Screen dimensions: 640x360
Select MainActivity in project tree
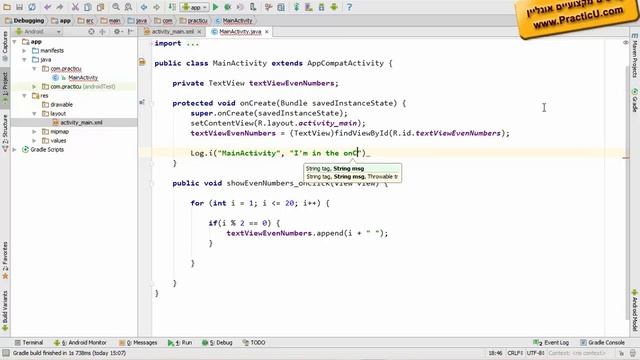click(x=83, y=78)
